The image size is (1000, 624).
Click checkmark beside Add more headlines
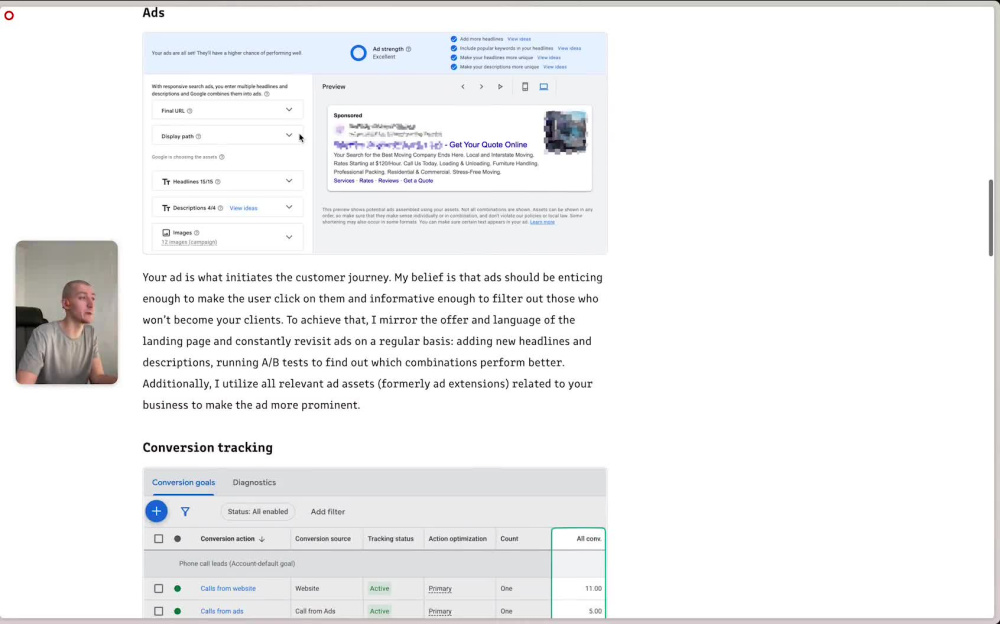coord(454,39)
